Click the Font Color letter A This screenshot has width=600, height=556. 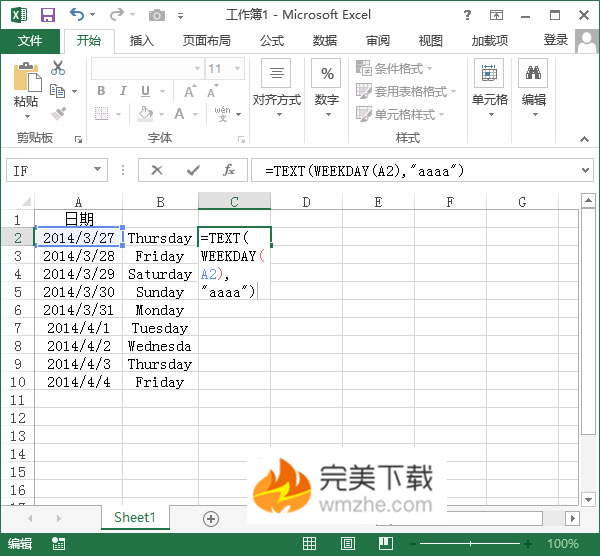(x=179, y=114)
